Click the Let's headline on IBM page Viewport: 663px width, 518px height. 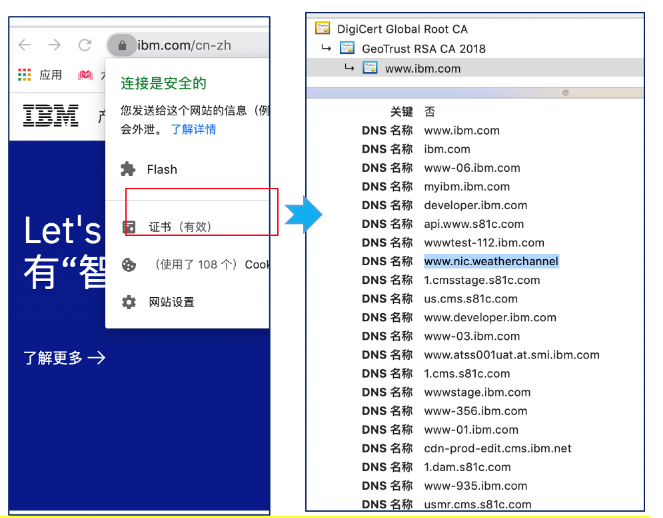click(63, 230)
